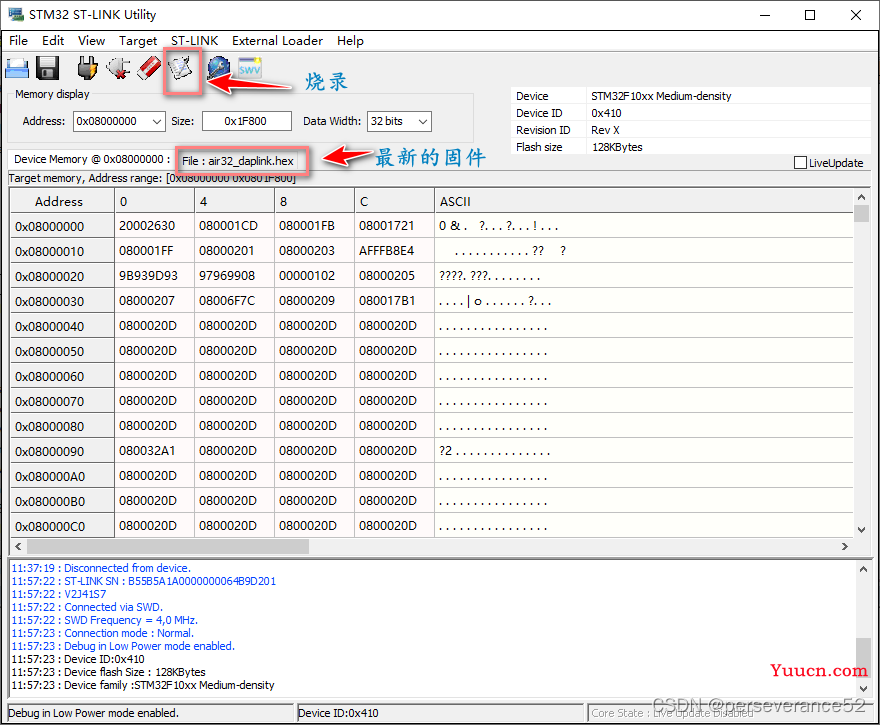Disconnect from target using unplug icon

coord(118,68)
